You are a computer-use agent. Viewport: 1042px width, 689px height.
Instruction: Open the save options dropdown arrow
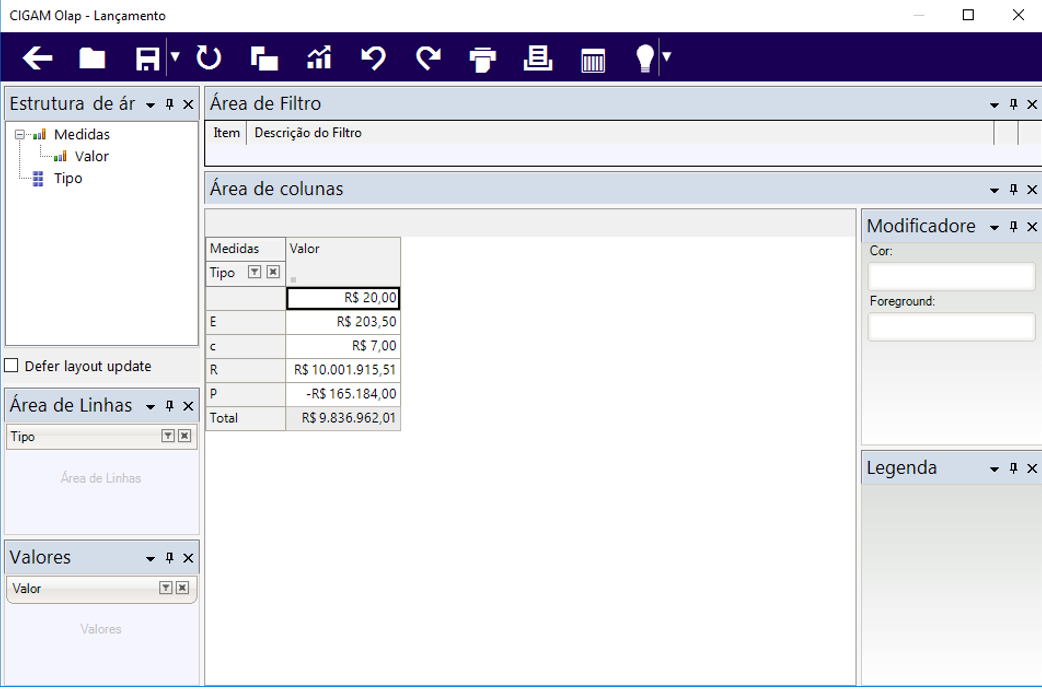175,57
